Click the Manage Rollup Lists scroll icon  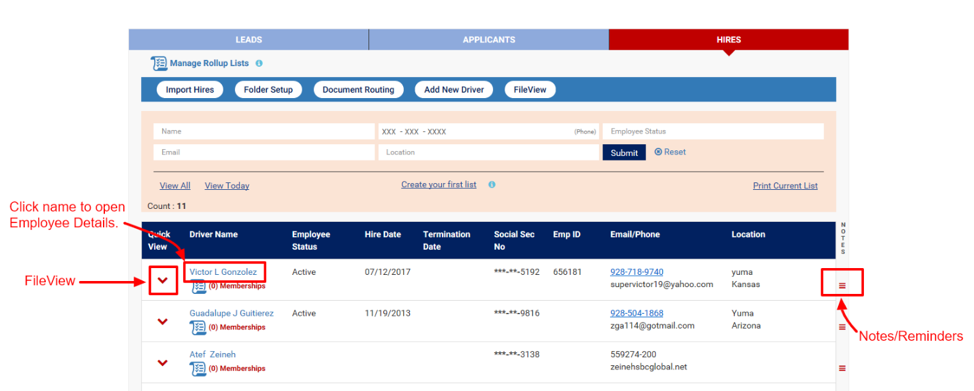pos(159,63)
